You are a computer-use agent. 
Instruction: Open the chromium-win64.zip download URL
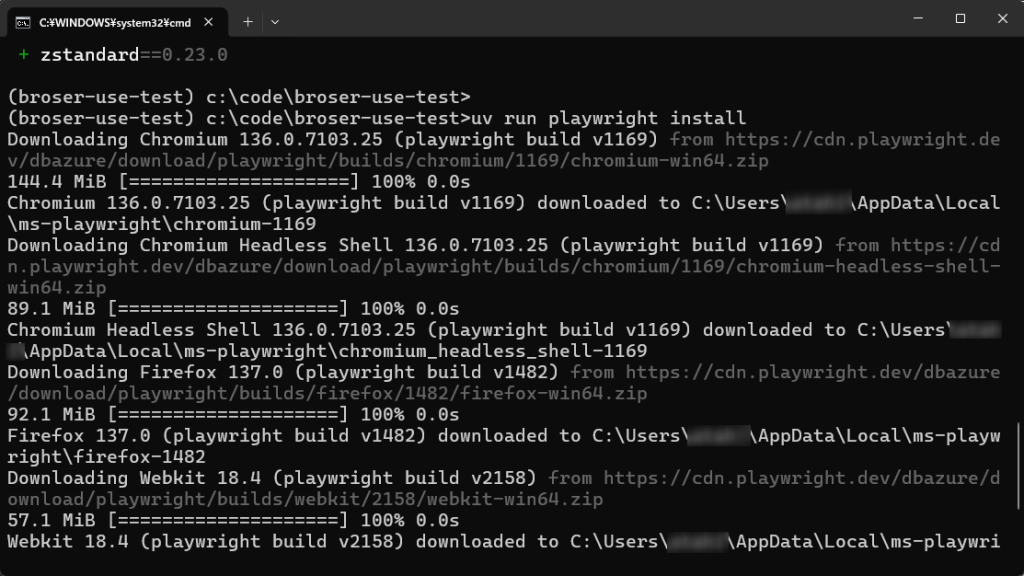(503, 150)
